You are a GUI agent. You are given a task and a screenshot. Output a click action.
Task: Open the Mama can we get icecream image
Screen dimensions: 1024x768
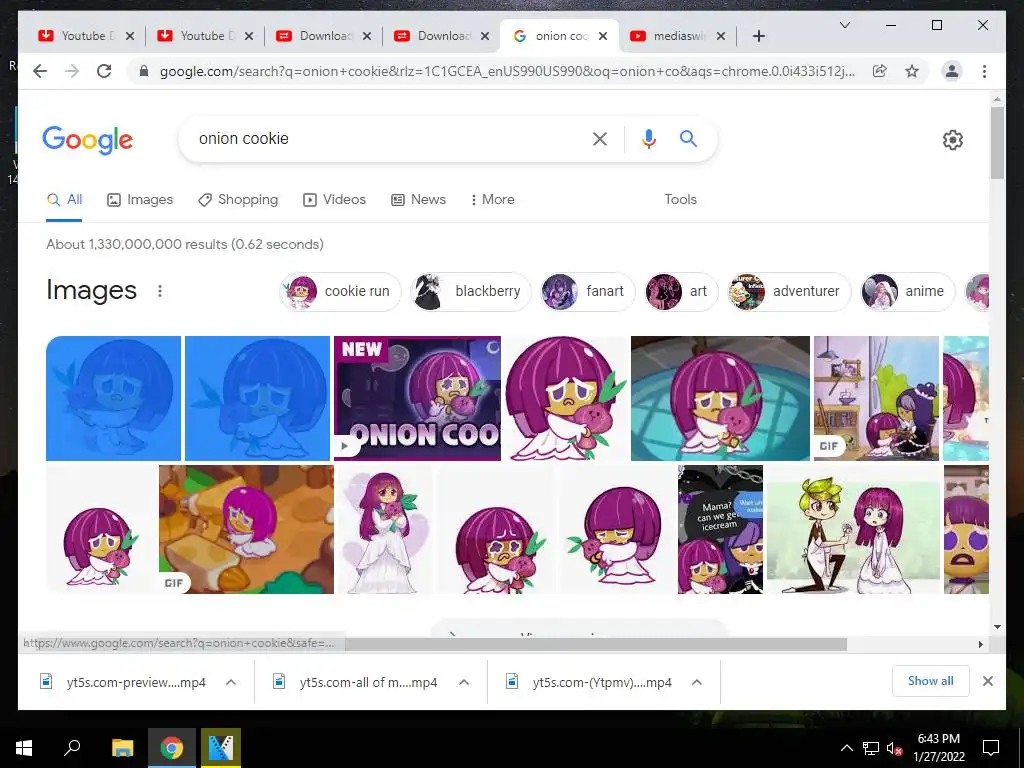(720, 529)
